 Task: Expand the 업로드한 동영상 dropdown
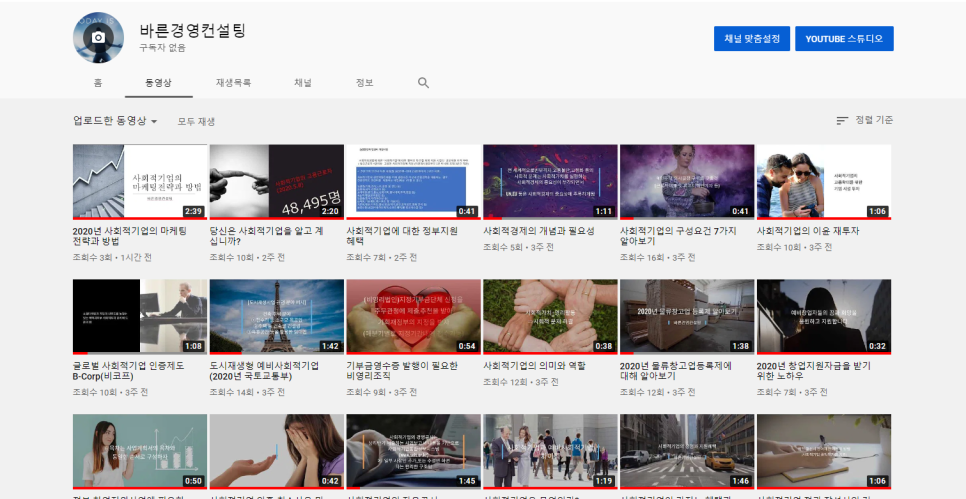tap(115, 121)
